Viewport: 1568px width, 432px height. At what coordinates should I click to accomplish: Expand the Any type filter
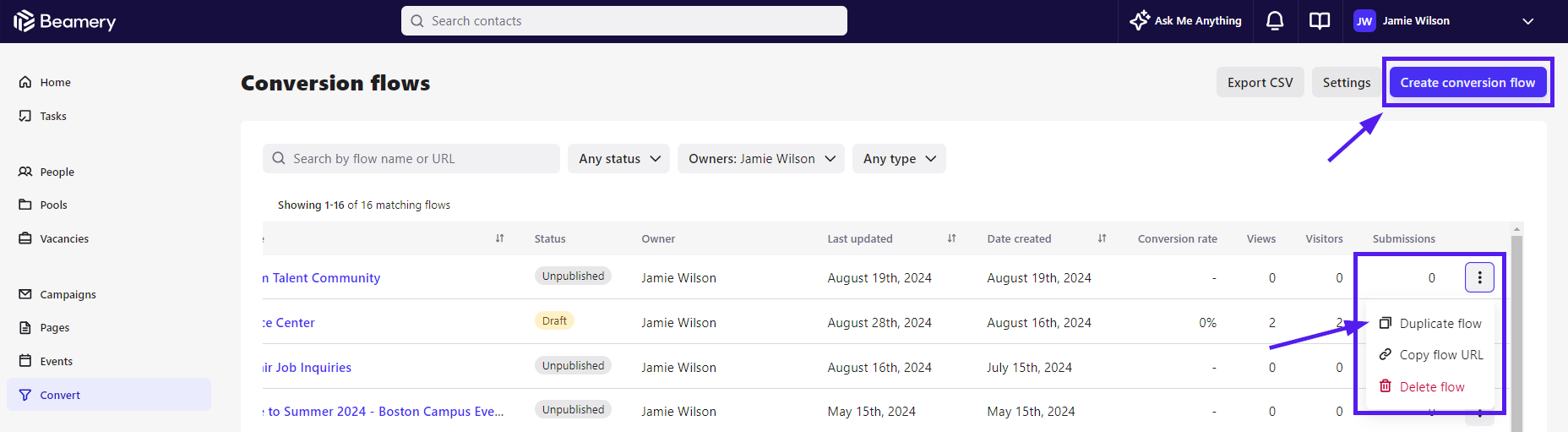[x=899, y=159]
